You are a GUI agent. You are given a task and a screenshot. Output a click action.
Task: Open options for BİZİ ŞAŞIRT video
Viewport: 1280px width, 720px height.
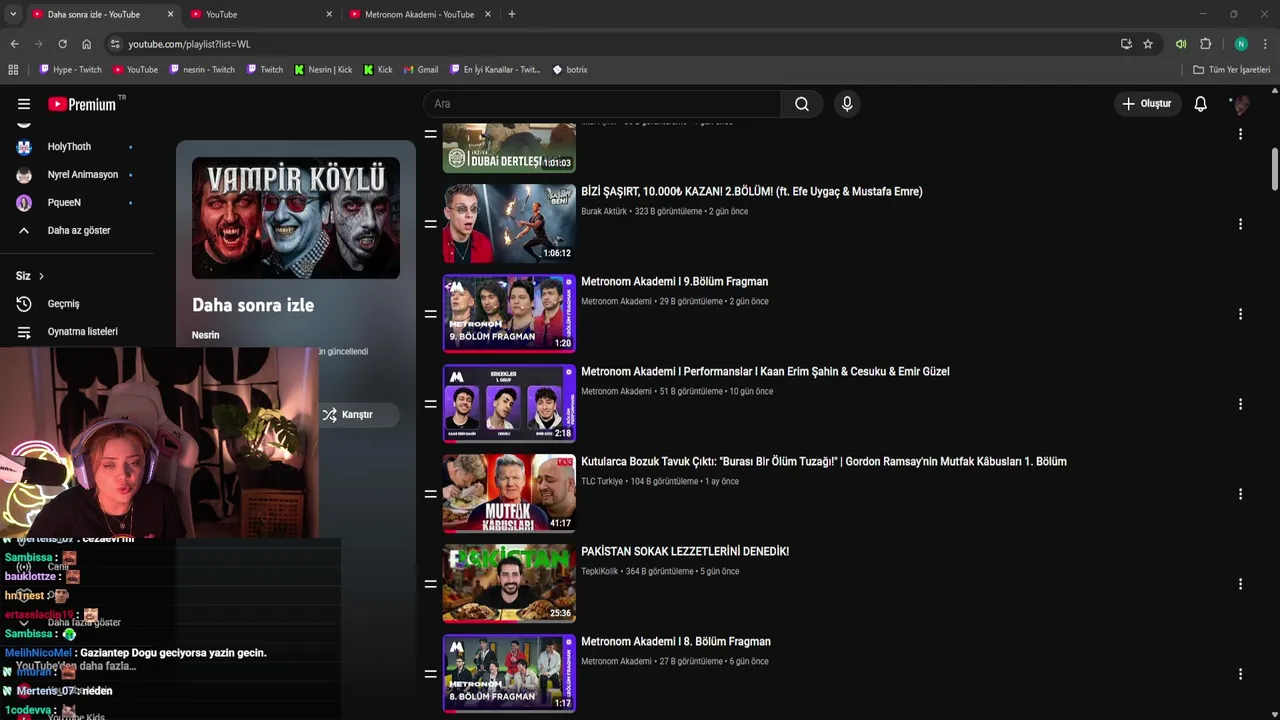click(x=1240, y=224)
